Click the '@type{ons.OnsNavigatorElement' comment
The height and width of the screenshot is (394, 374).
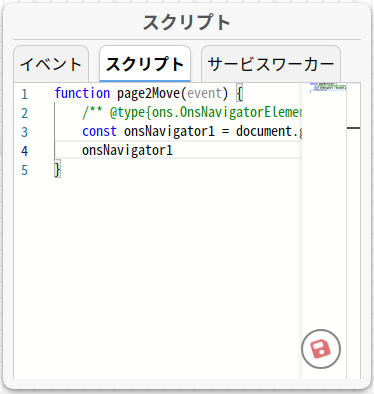(205, 113)
